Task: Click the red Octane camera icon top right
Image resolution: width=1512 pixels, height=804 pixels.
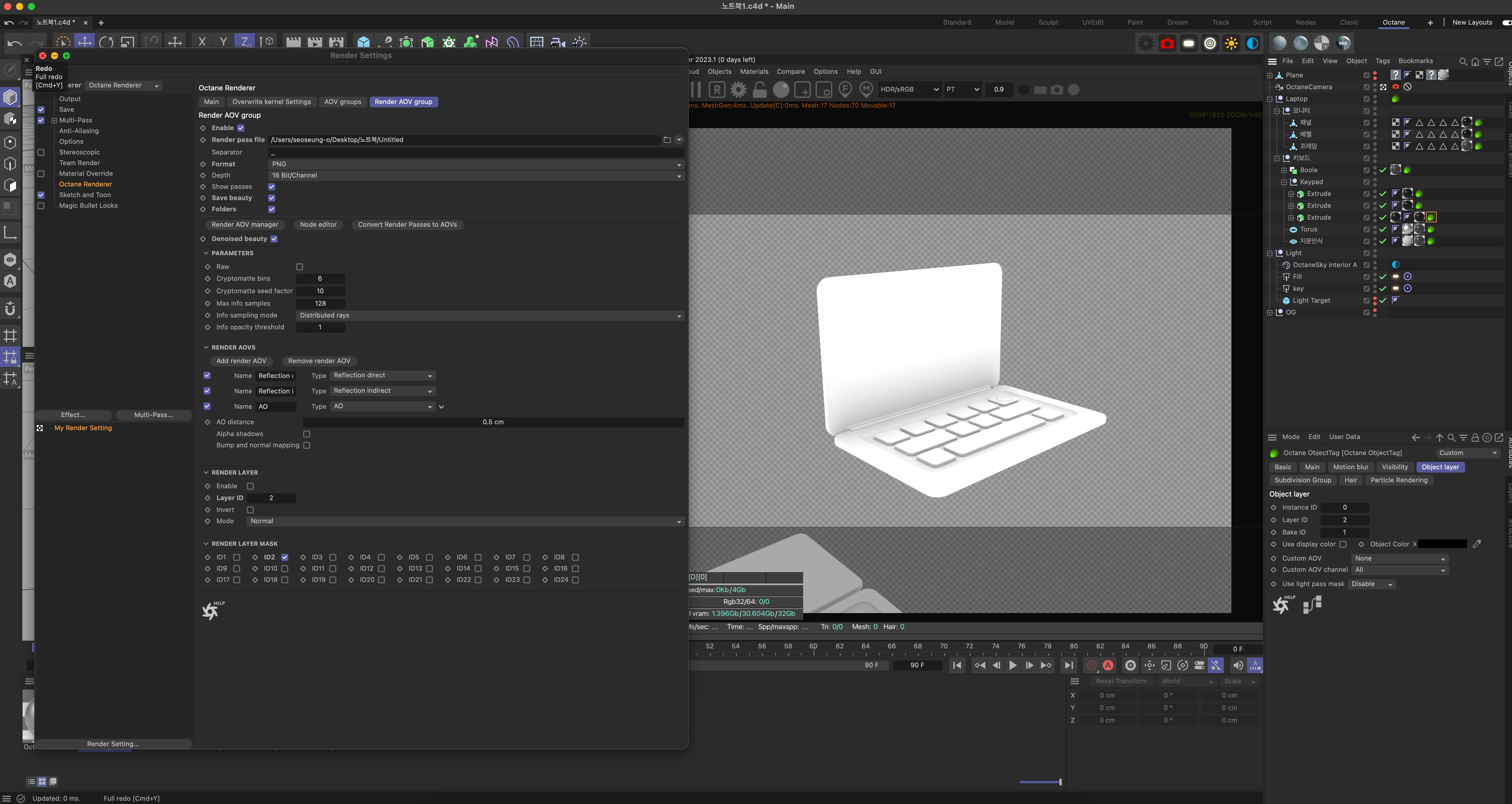Action: [x=1167, y=43]
